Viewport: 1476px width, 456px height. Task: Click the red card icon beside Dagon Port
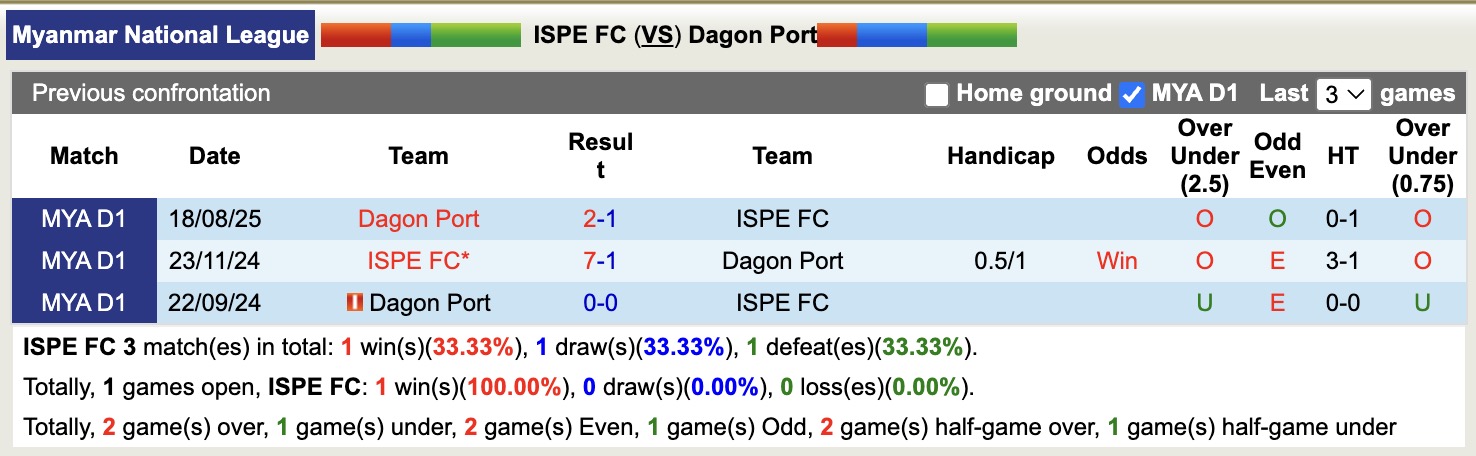[x=353, y=302]
